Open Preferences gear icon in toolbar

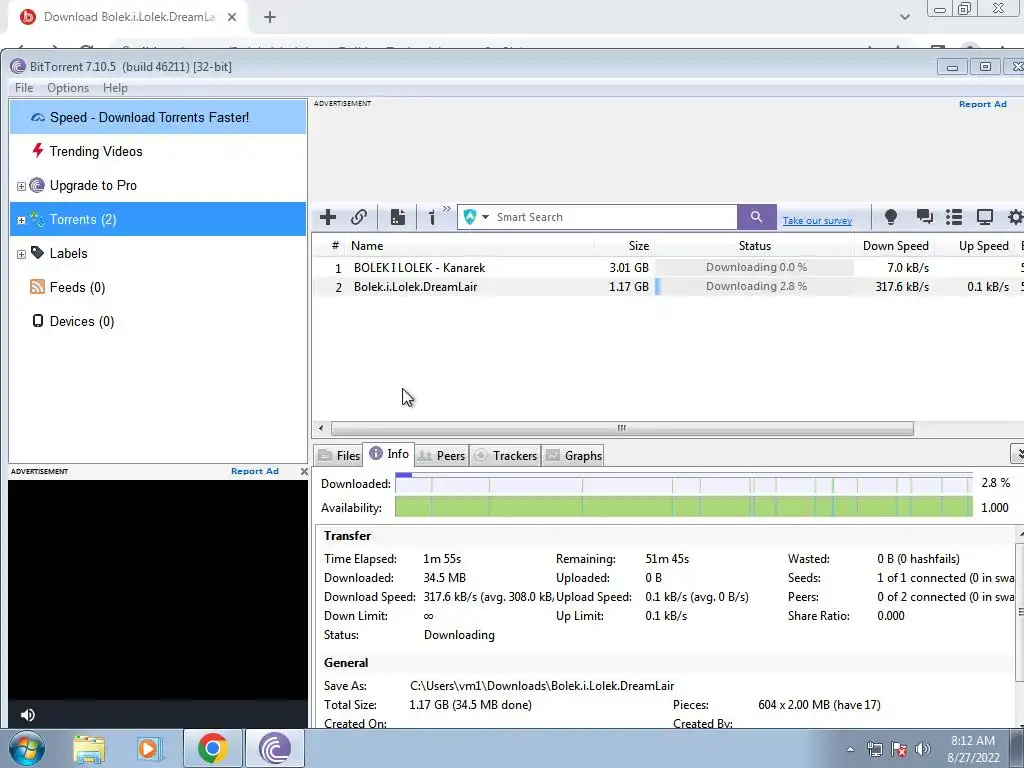tap(1016, 217)
